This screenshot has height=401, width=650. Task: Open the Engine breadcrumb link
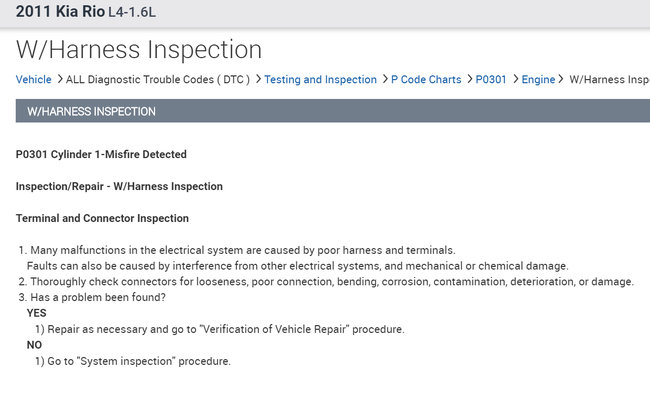538,79
